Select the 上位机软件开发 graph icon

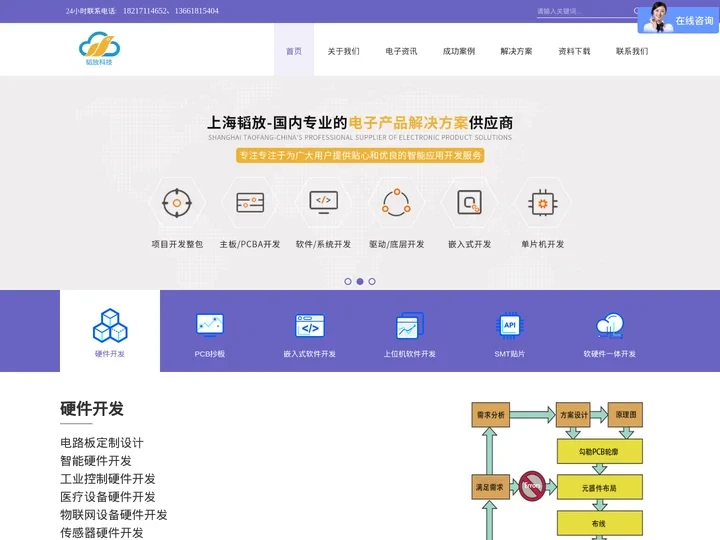pos(410,326)
